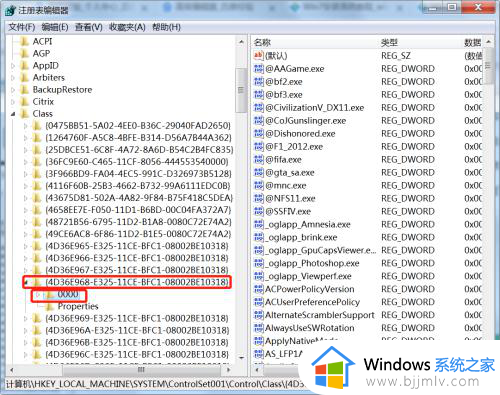
Task: Collapse the {4D36E968-E325-11CE-BFC1-08002BE10318} key
Action: click(26, 283)
